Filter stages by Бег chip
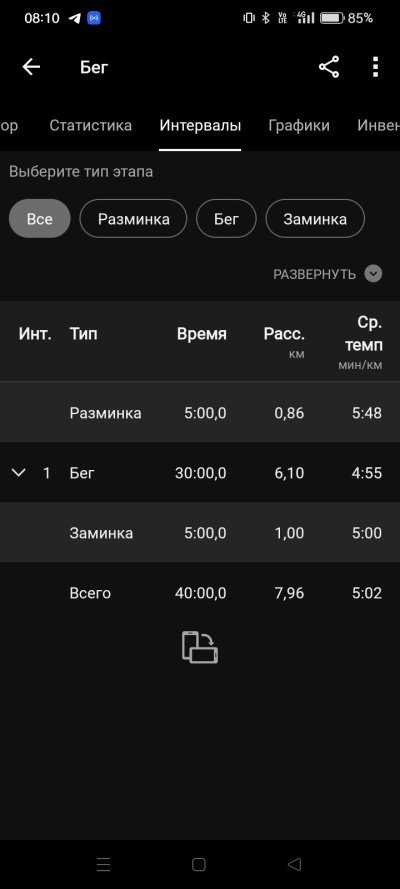Screen dimensions: 400x889 (226, 218)
